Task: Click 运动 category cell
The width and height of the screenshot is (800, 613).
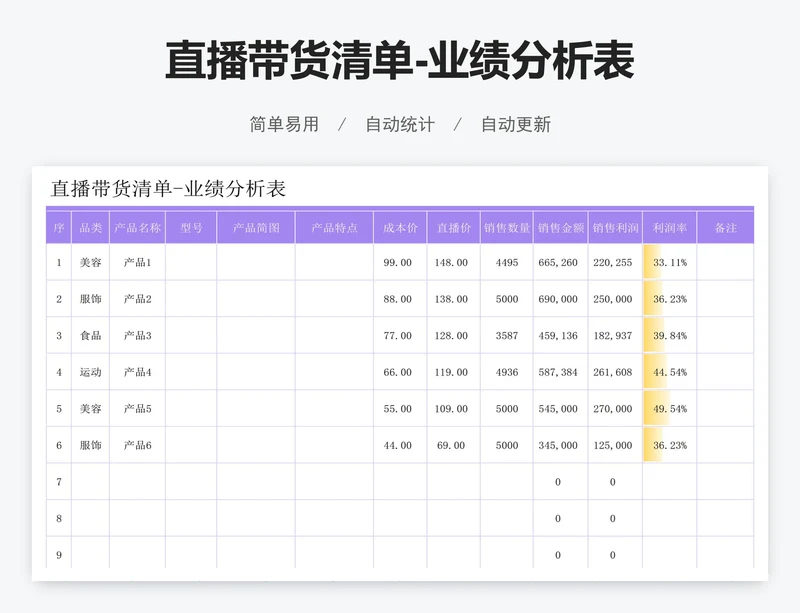Action: coord(90,372)
